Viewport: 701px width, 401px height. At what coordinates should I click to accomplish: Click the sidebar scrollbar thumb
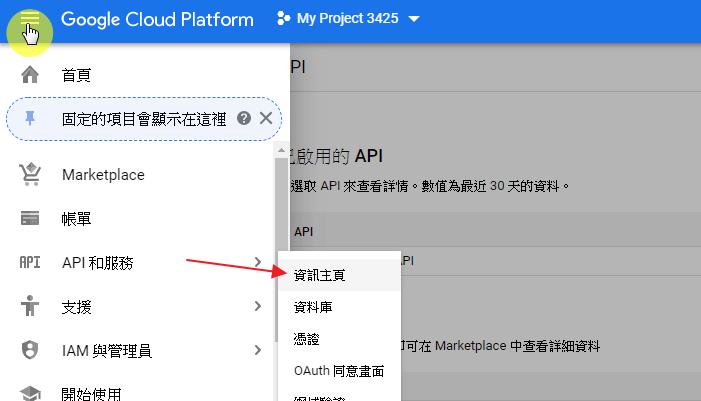[x=281, y=250]
